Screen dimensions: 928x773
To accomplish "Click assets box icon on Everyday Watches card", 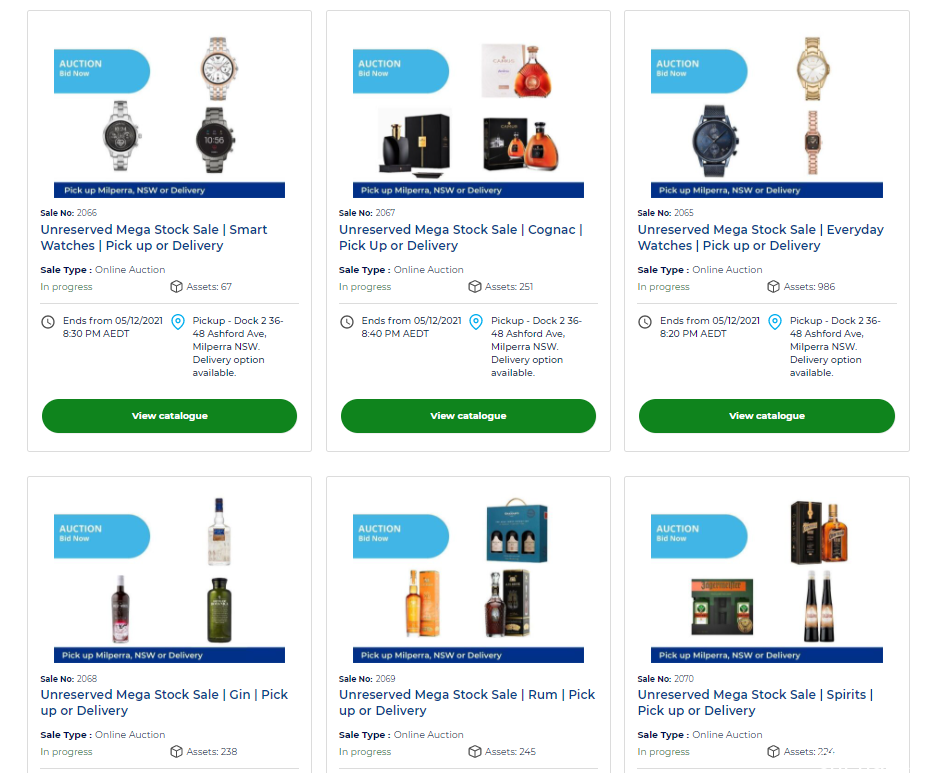I will (x=773, y=286).
